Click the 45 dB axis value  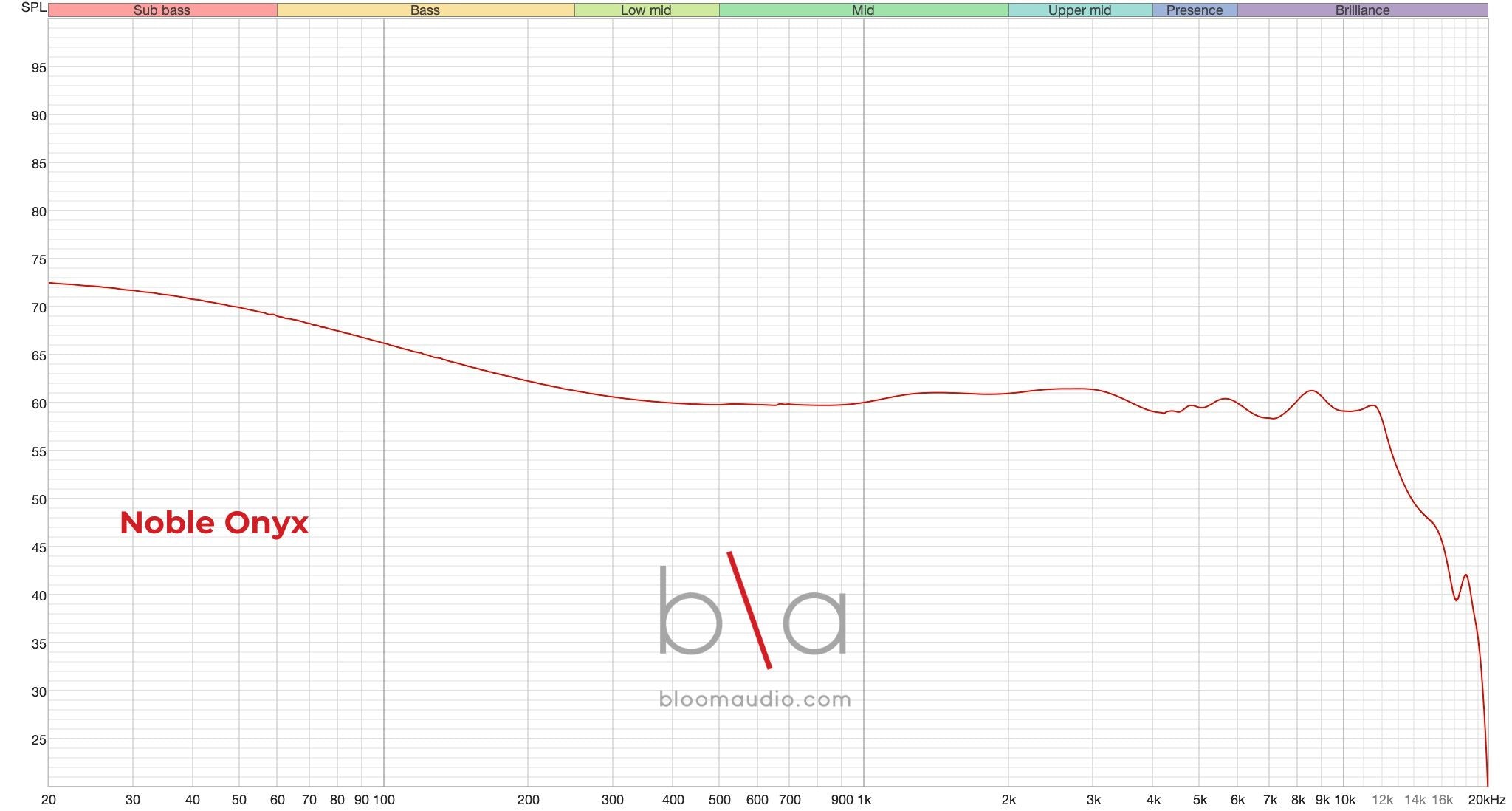38,548
